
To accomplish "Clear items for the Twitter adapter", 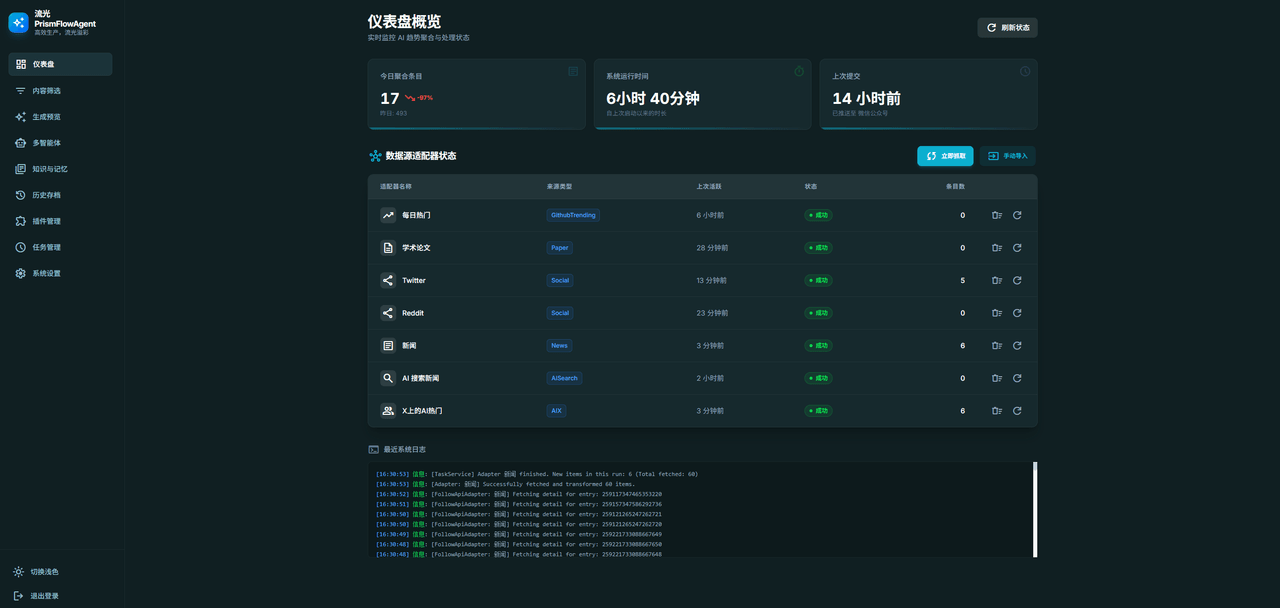I will [x=997, y=280].
